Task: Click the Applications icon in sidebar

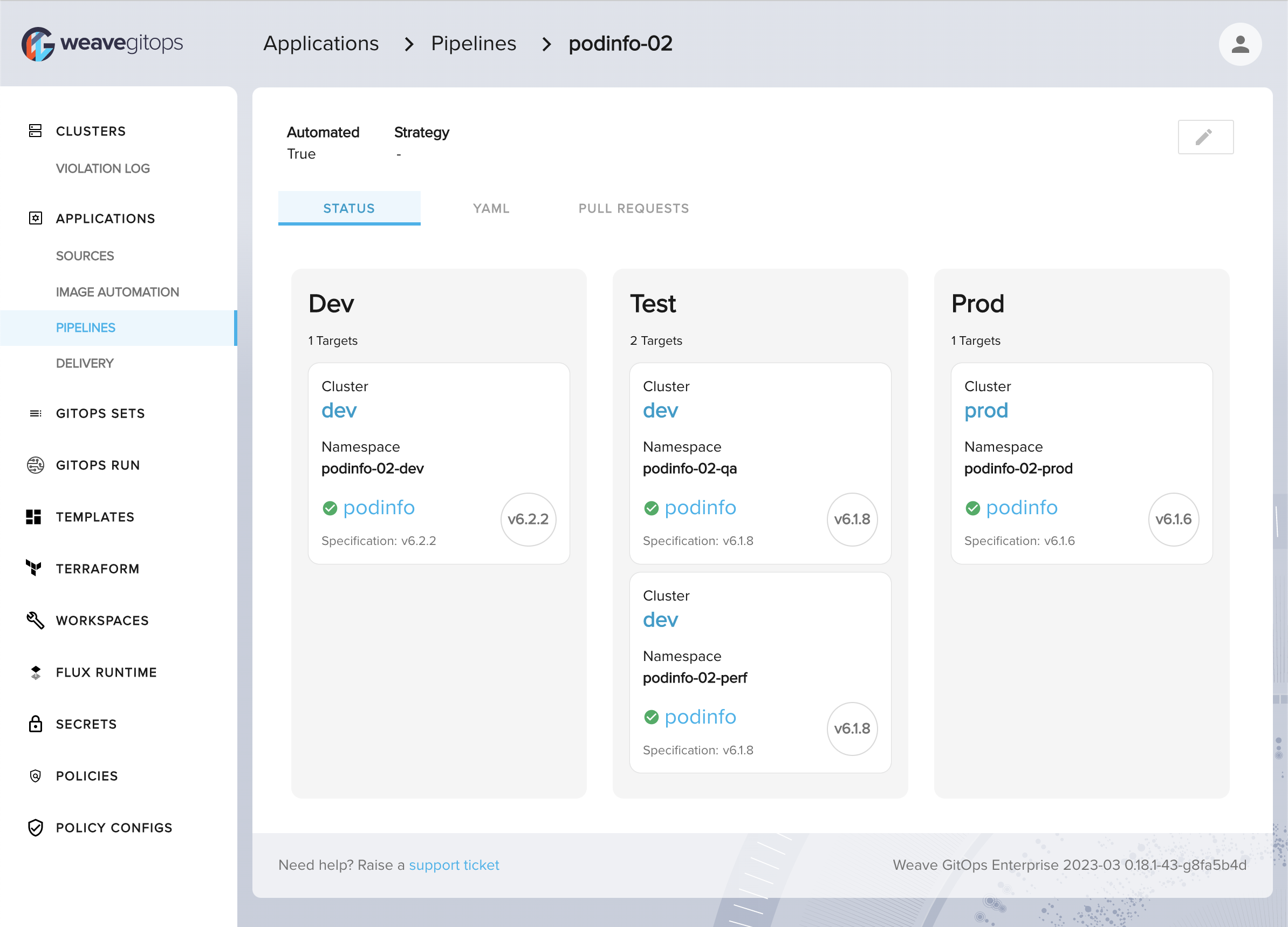Action: pos(35,218)
